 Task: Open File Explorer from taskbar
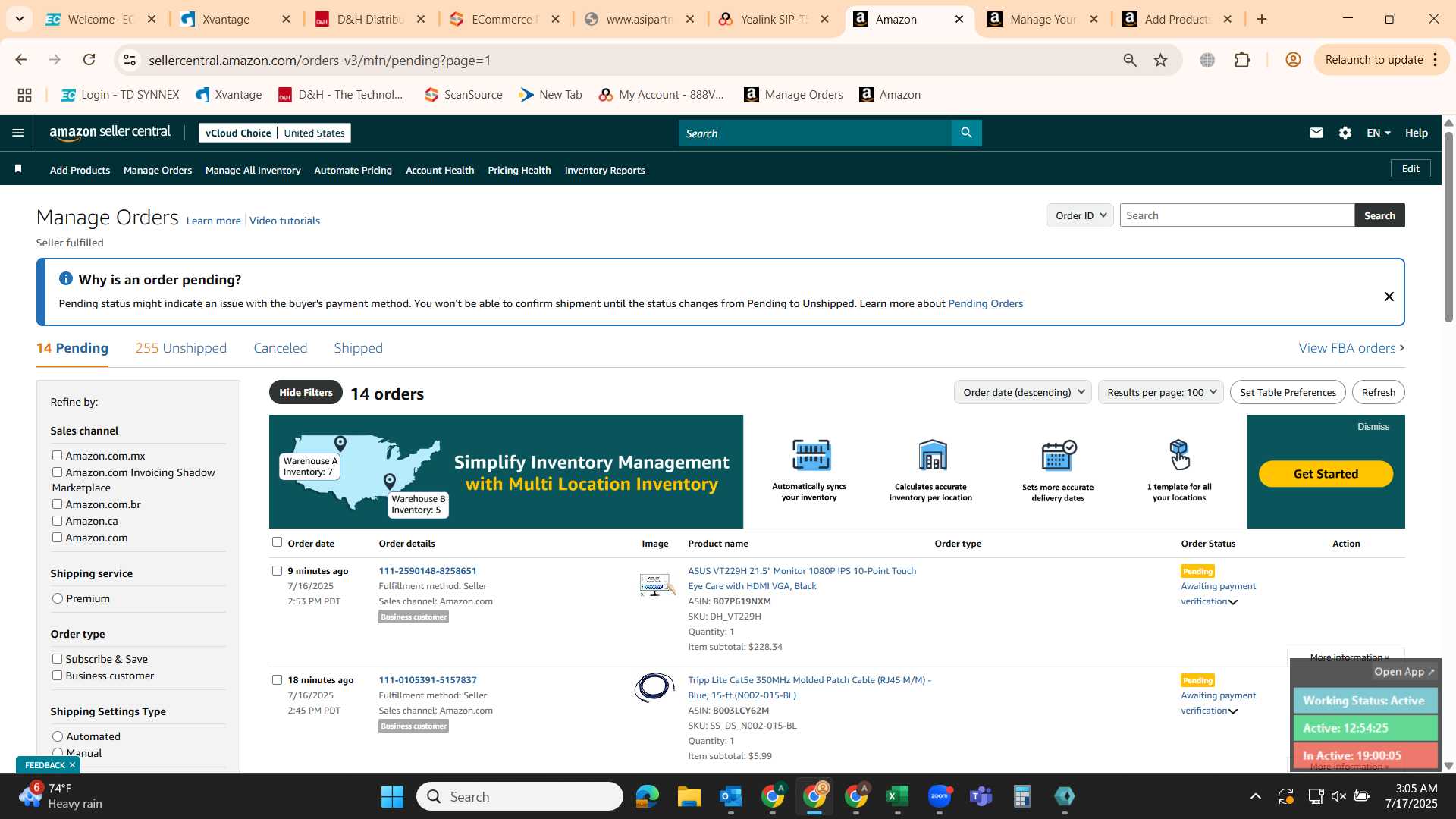click(x=689, y=796)
